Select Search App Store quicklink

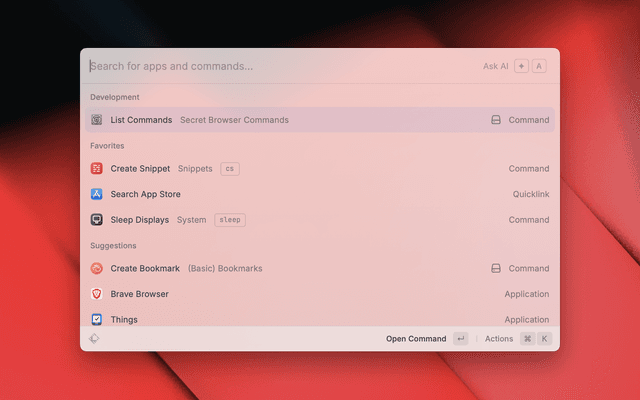point(320,194)
